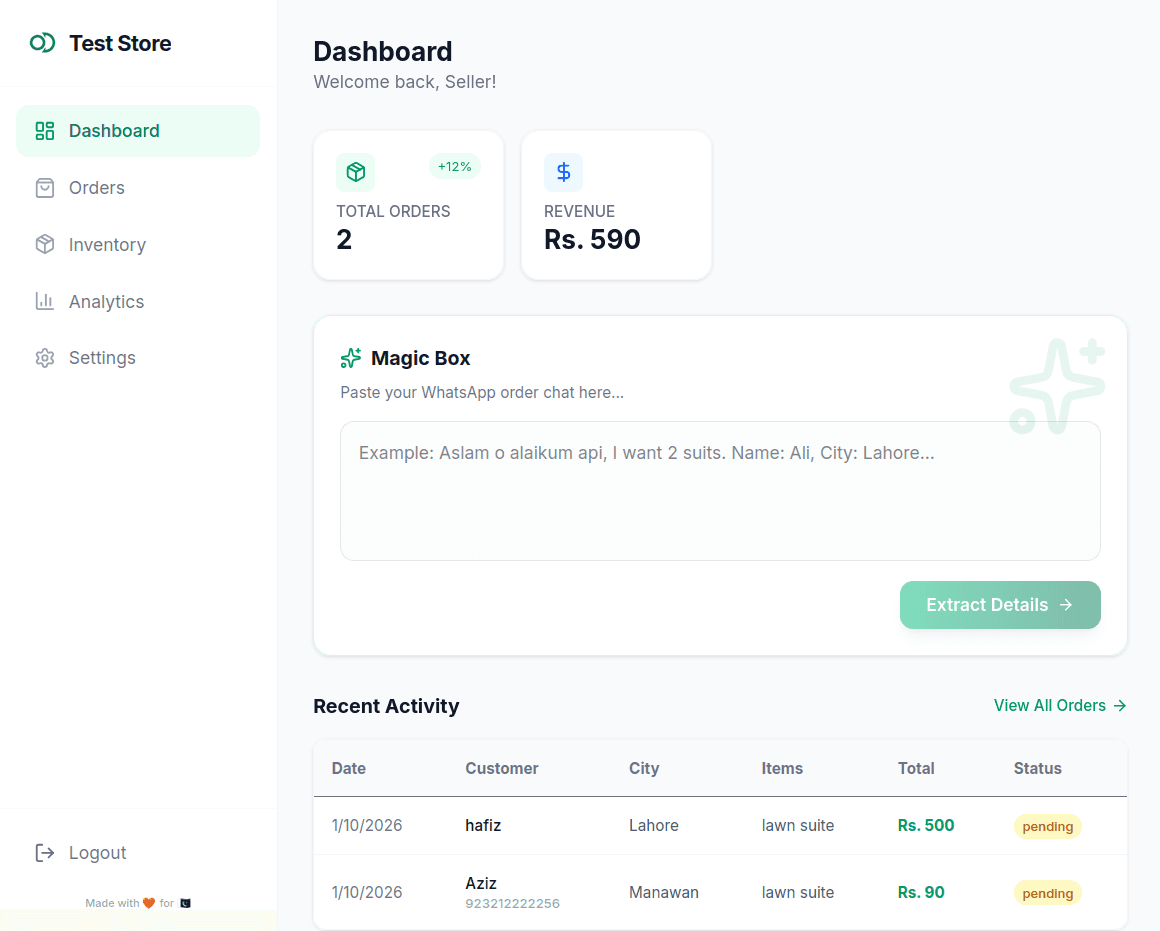Click inside the WhatsApp chat paste field
The image size is (1160, 931).
[x=719, y=491]
